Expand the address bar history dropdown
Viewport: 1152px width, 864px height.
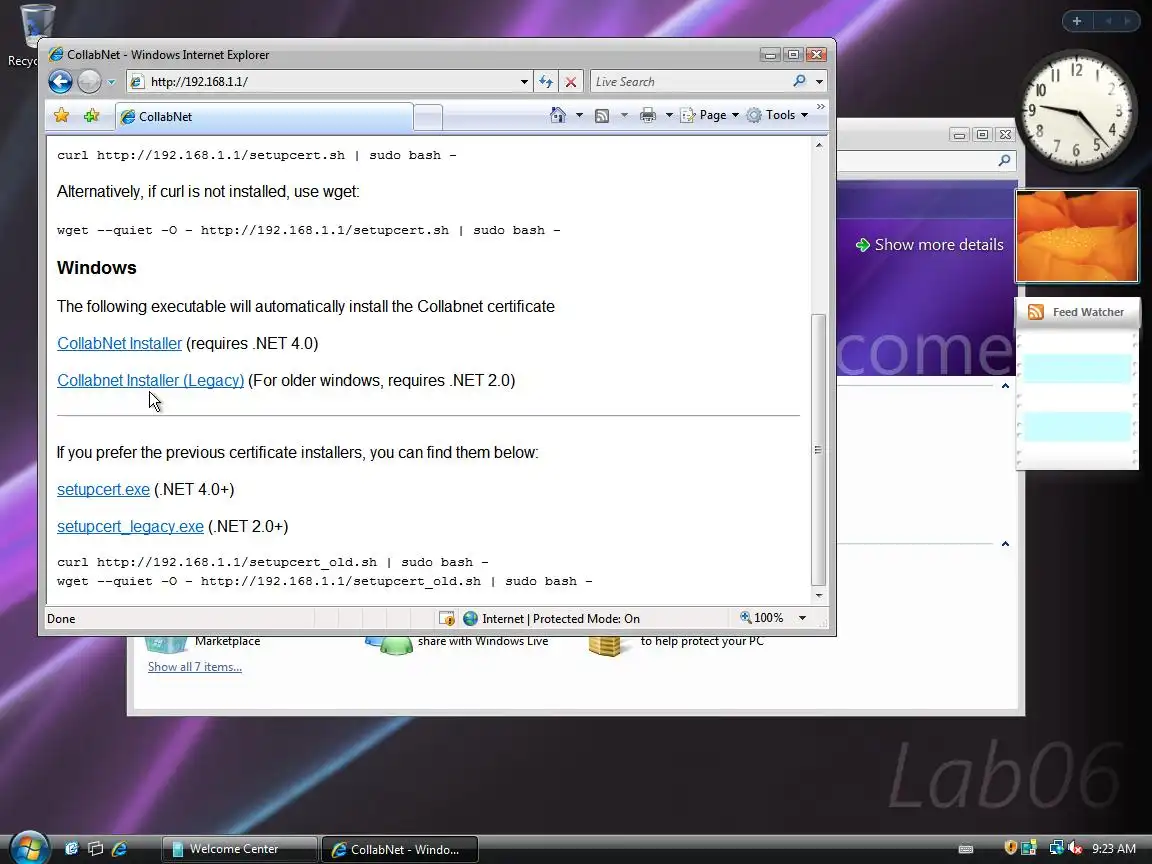coord(524,82)
